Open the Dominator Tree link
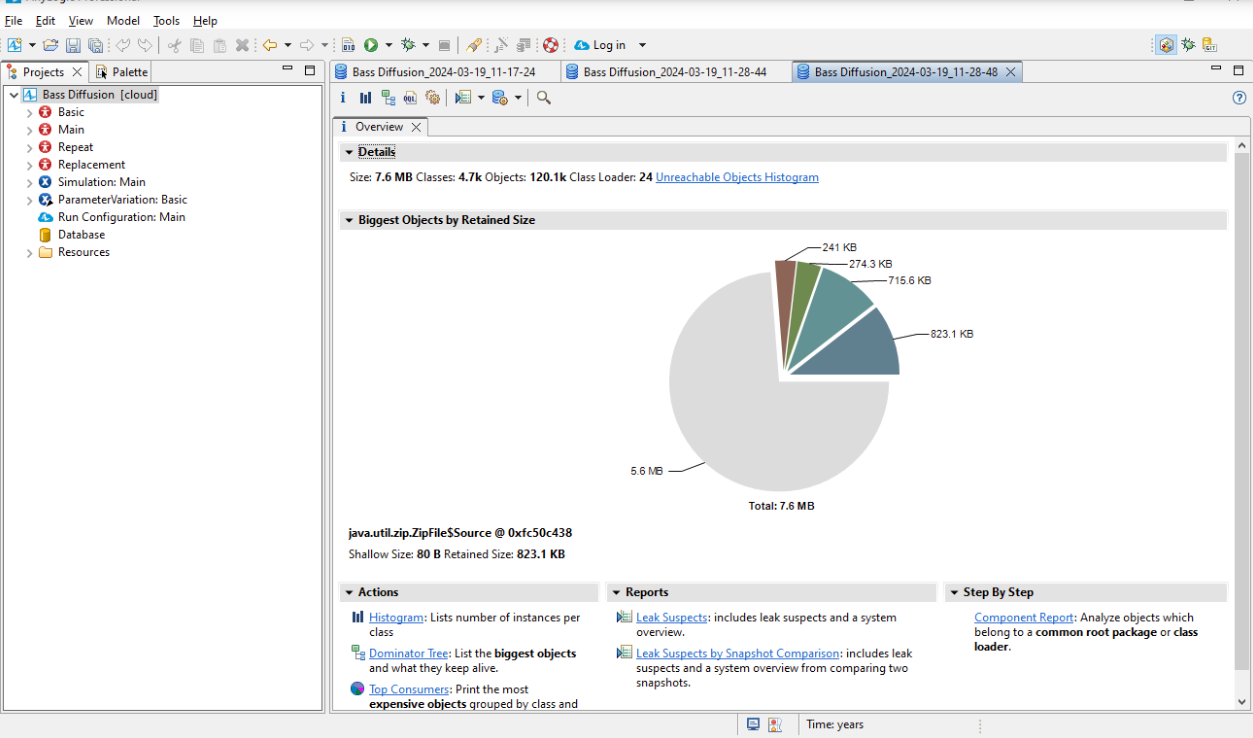Screen dimensions: 1253x738 [408, 653]
